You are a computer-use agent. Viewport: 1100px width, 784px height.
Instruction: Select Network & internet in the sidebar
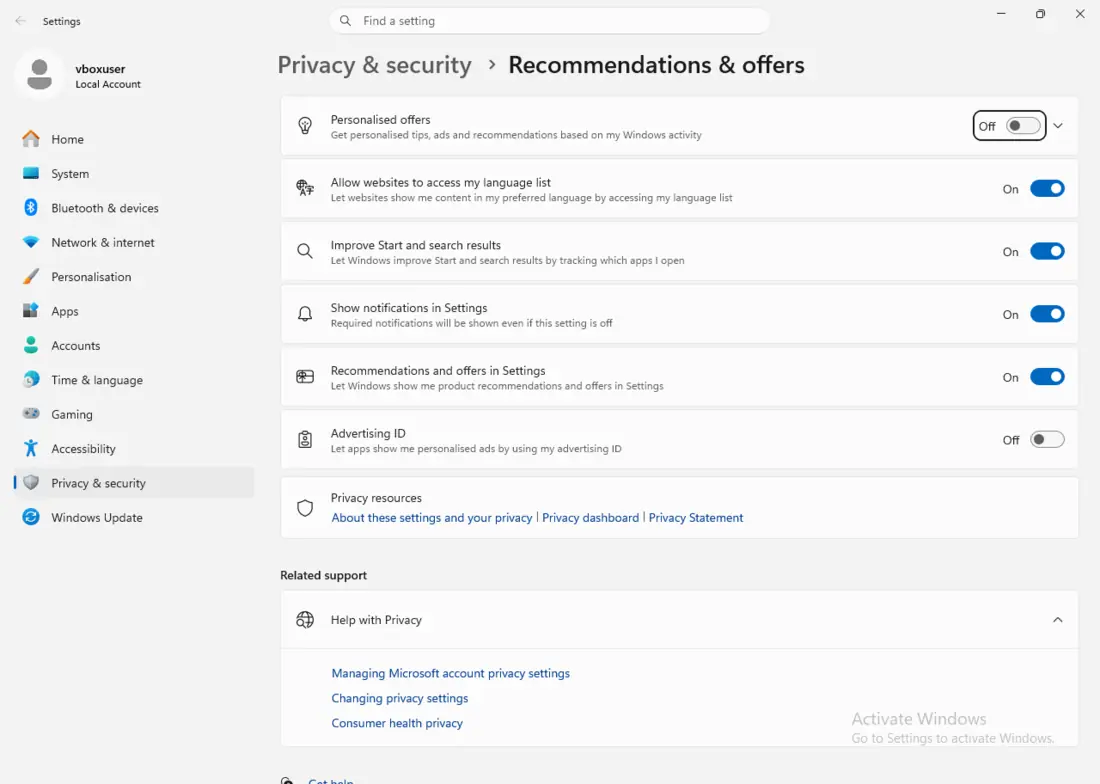click(x=134, y=242)
